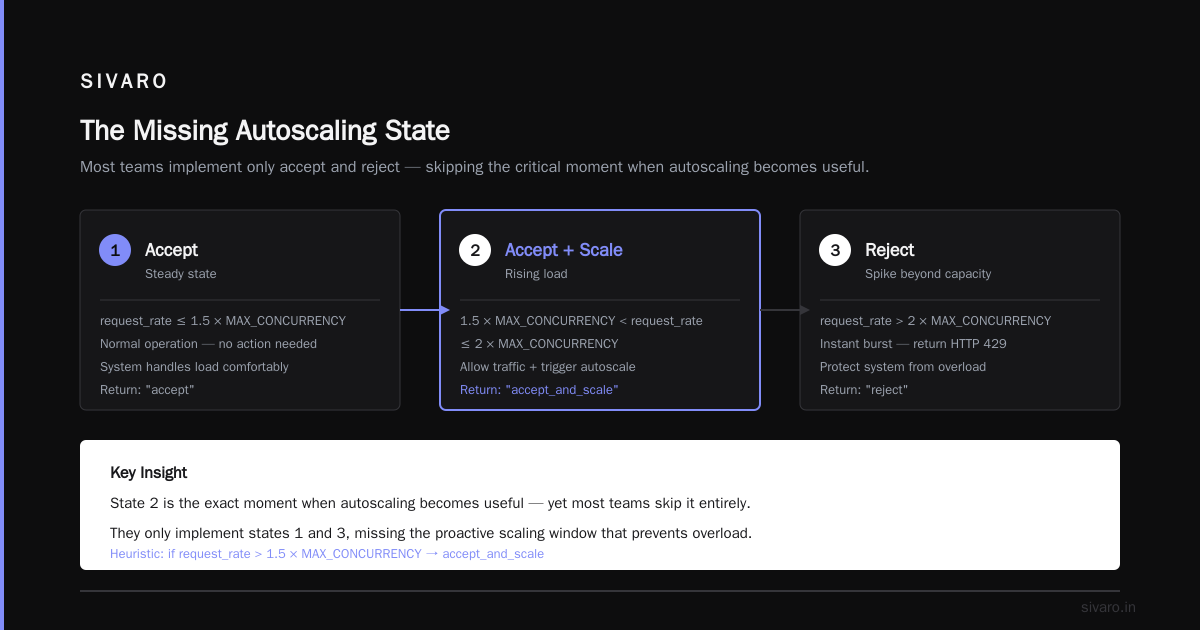Click the Rising load subtitle
Viewport: 1200px width, 630px height.
click(535, 274)
